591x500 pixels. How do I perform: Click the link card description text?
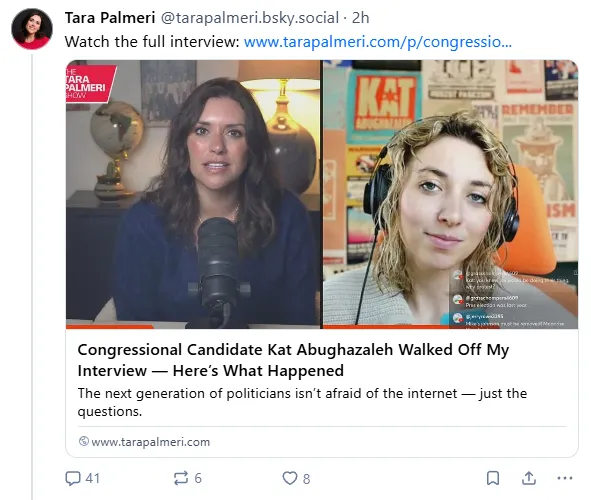pyautogui.click(x=302, y=402)
